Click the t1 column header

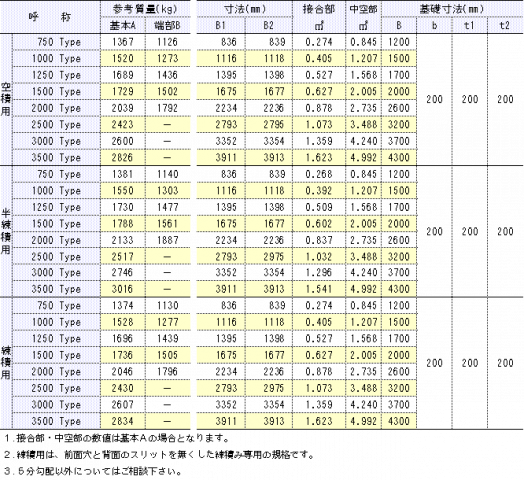(x=470, y=25)
